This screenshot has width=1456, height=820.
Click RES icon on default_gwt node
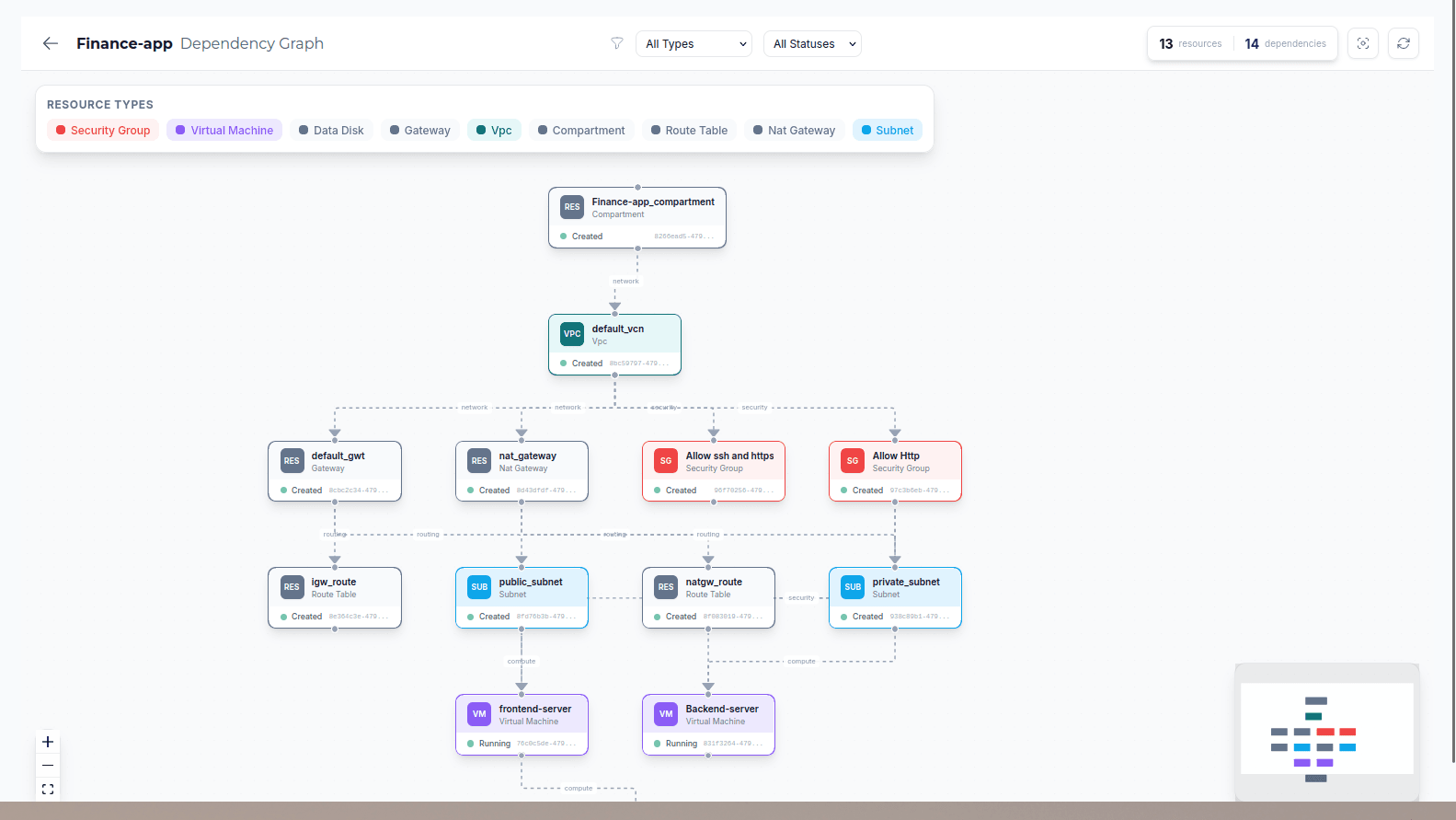[x=292, y=461]
